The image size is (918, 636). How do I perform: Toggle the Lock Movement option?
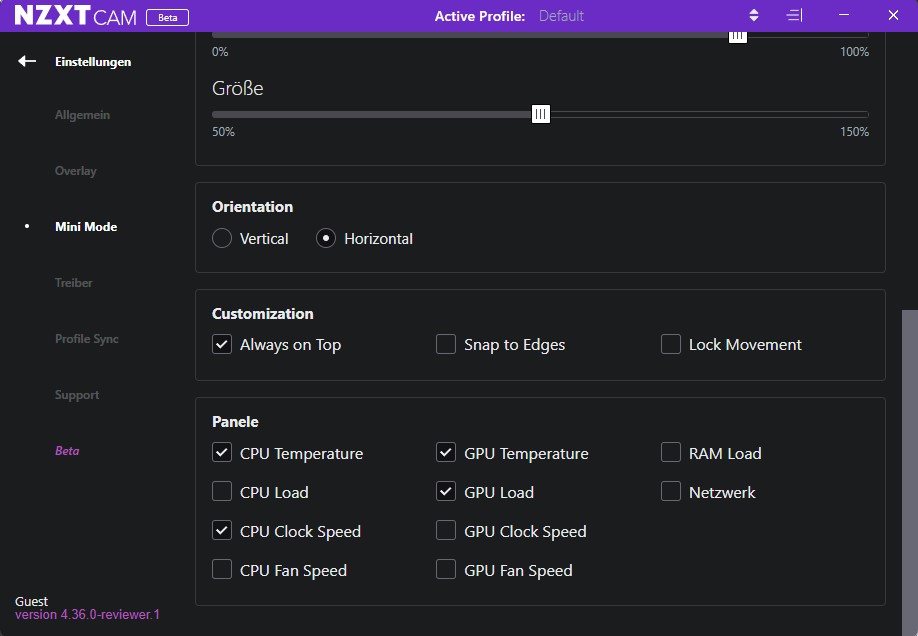(x=671, y=344)
